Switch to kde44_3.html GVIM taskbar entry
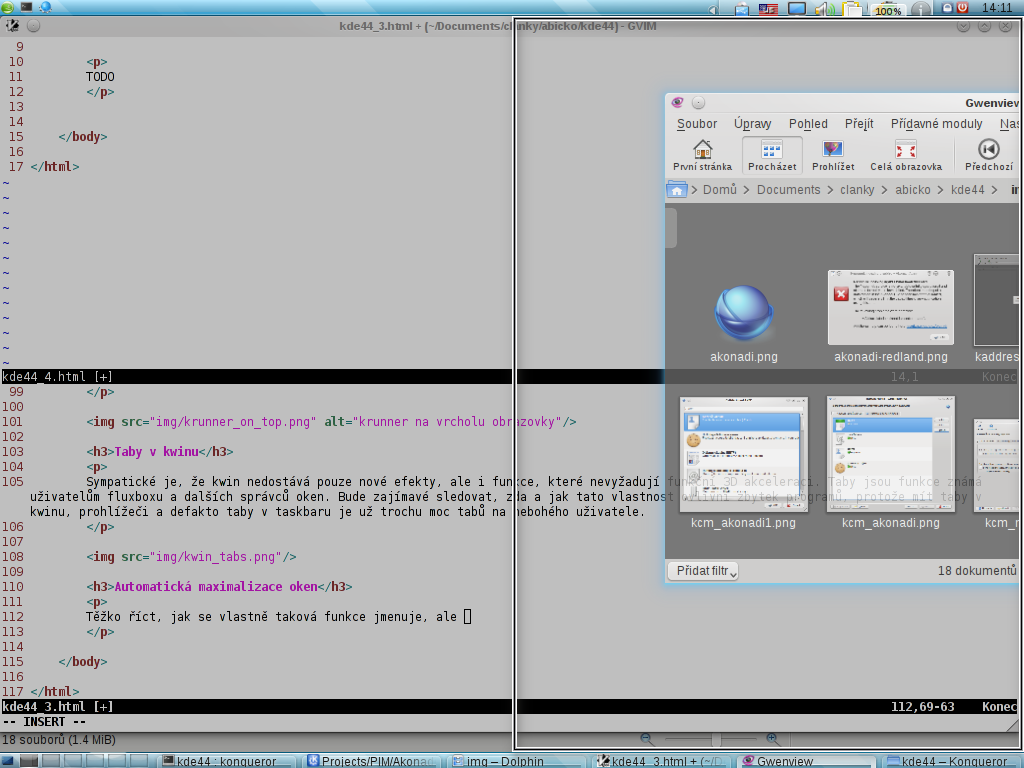Viewport: 1024px width, 768px height. click(x=661, y=761)
